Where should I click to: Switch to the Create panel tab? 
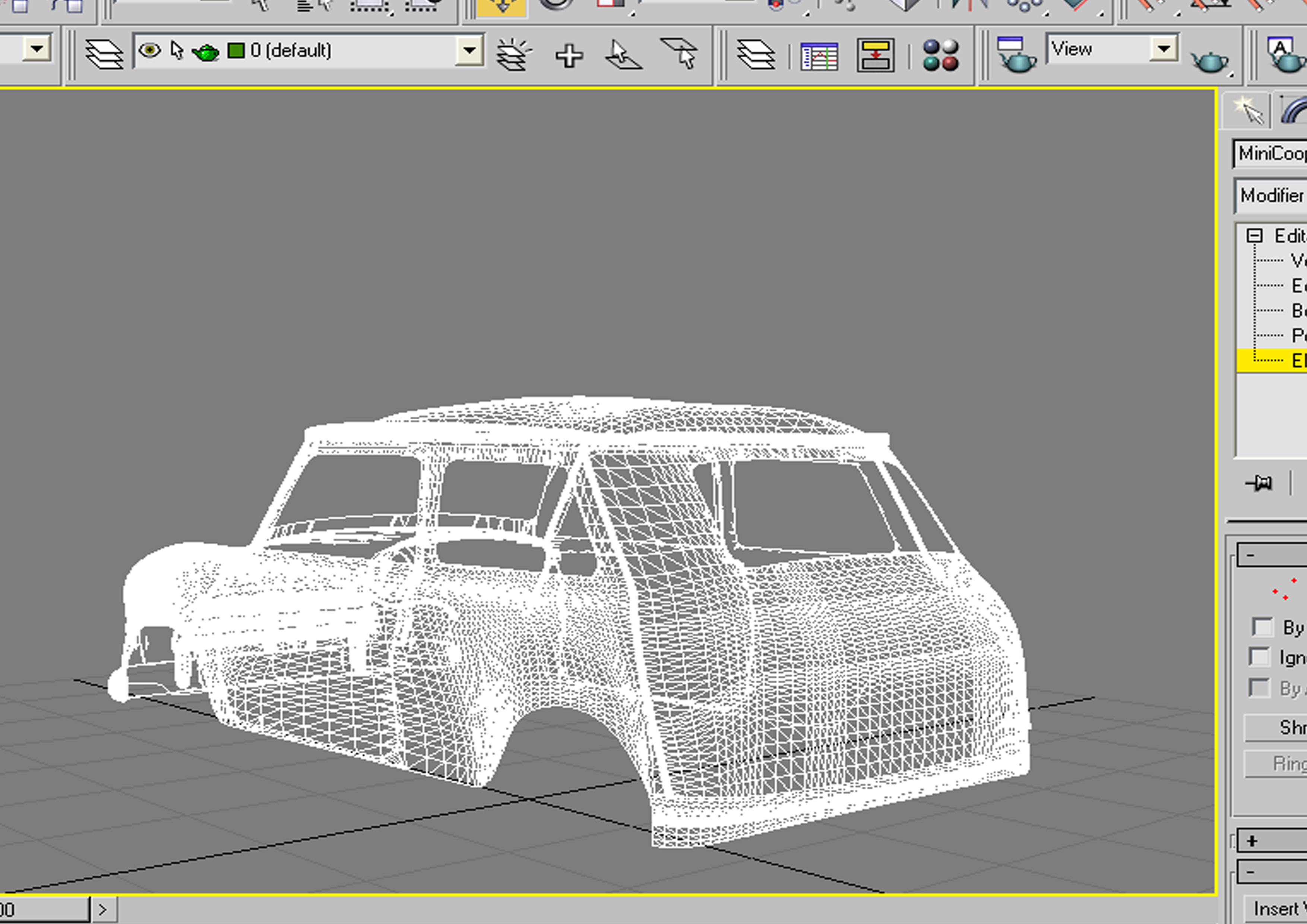pyautogui.click(x=1247, y=110)
